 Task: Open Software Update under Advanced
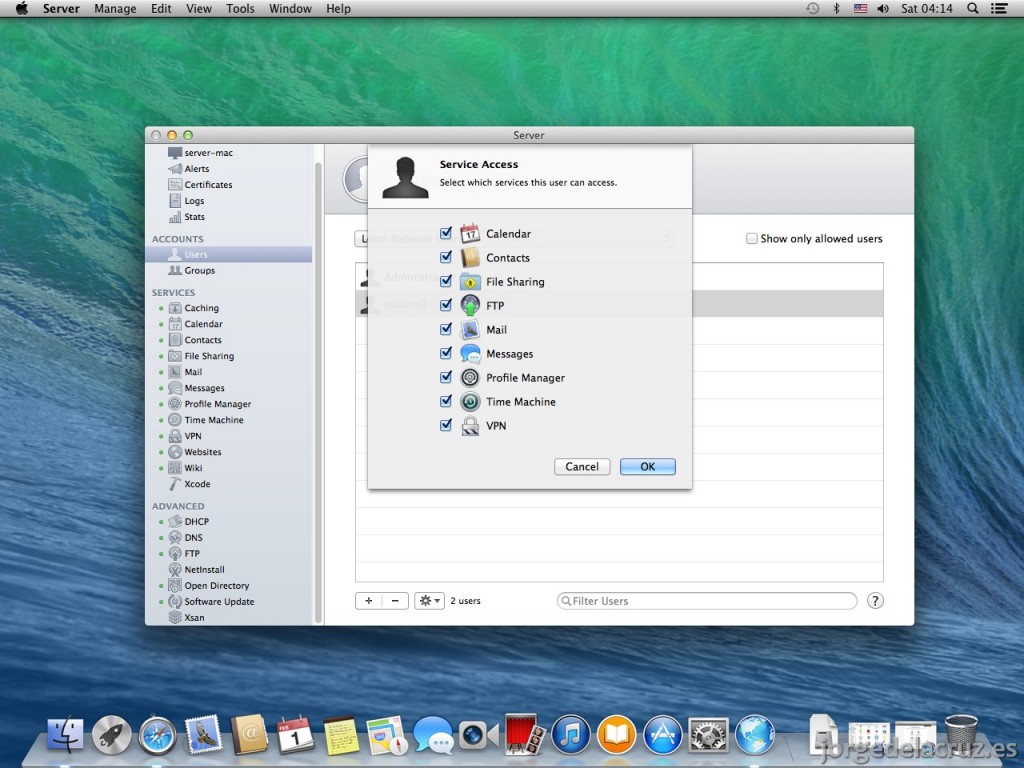point(212,601)
